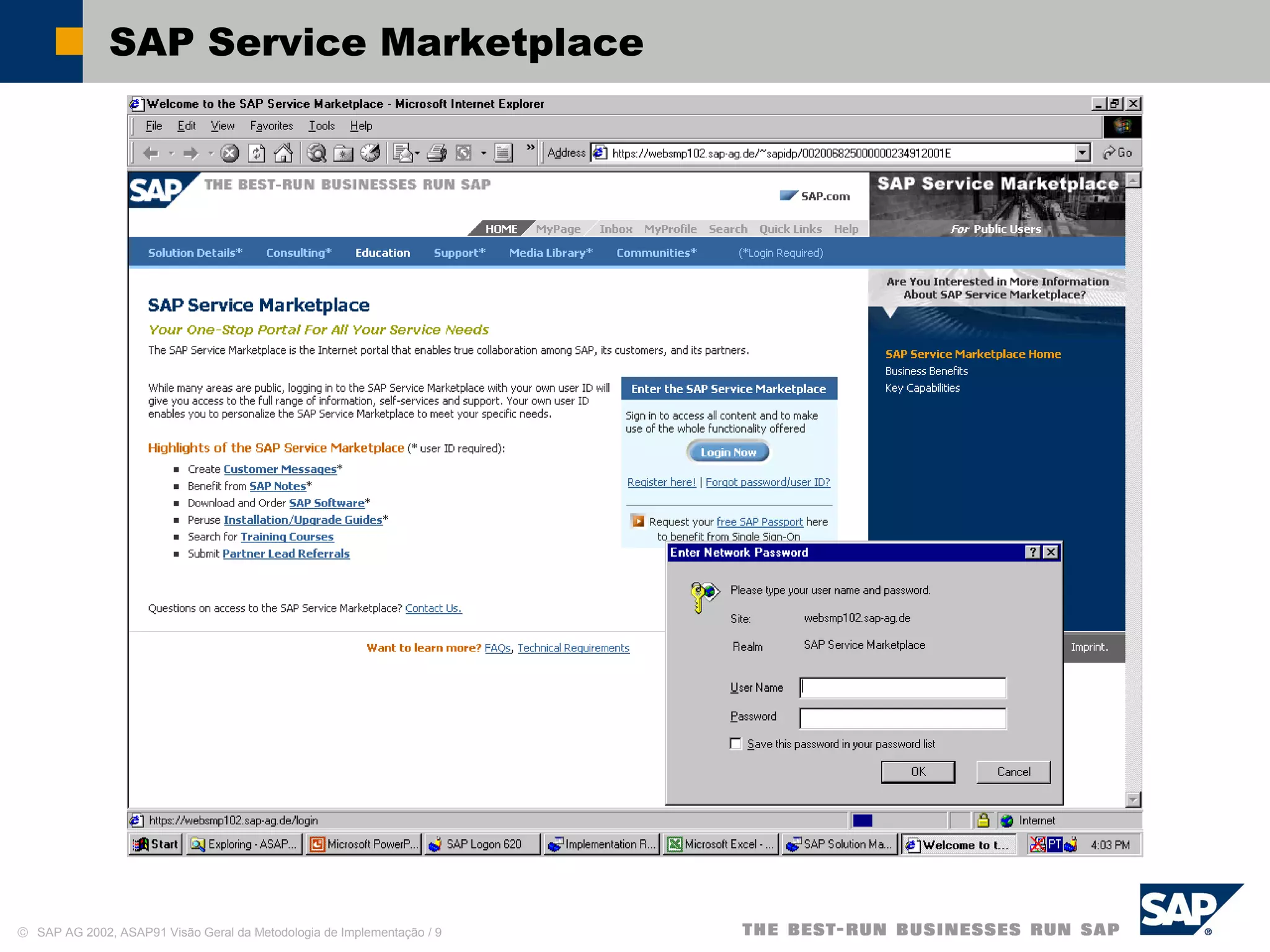Open Education in blue navigation bar
The height and width of the screenshot is (952, 1270).
pyautogui.click(x=383, y=253)
